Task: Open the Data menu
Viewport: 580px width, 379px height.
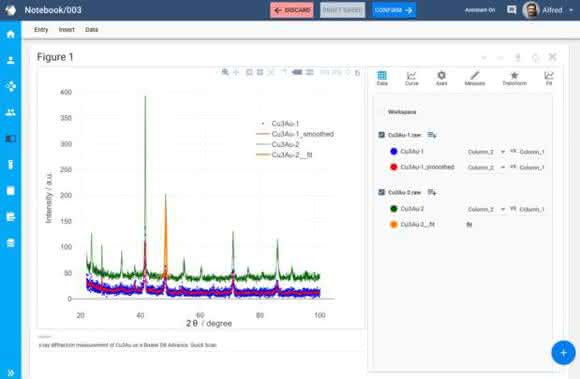Action: click(91, 30)
